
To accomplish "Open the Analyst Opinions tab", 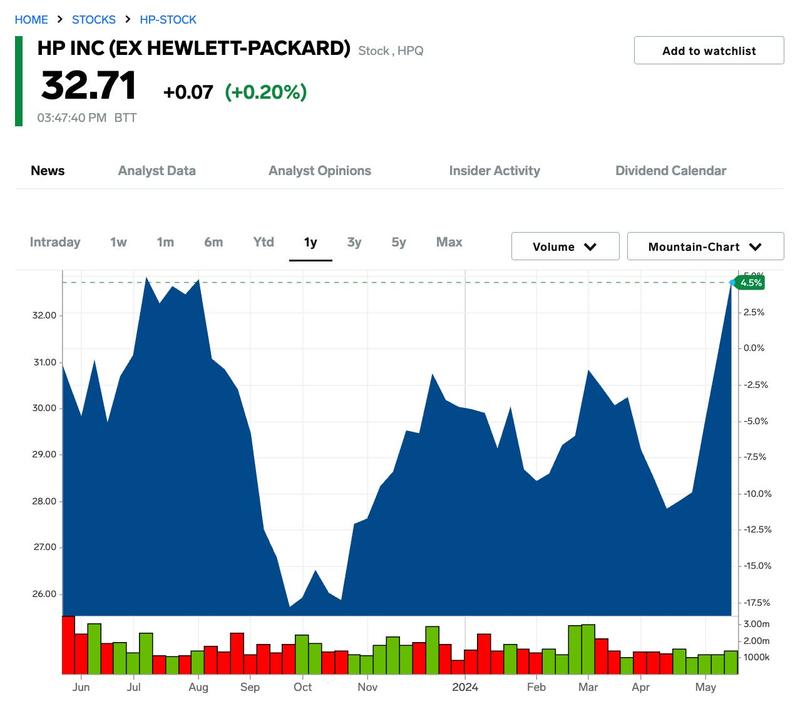I will [x=320, y=170].
